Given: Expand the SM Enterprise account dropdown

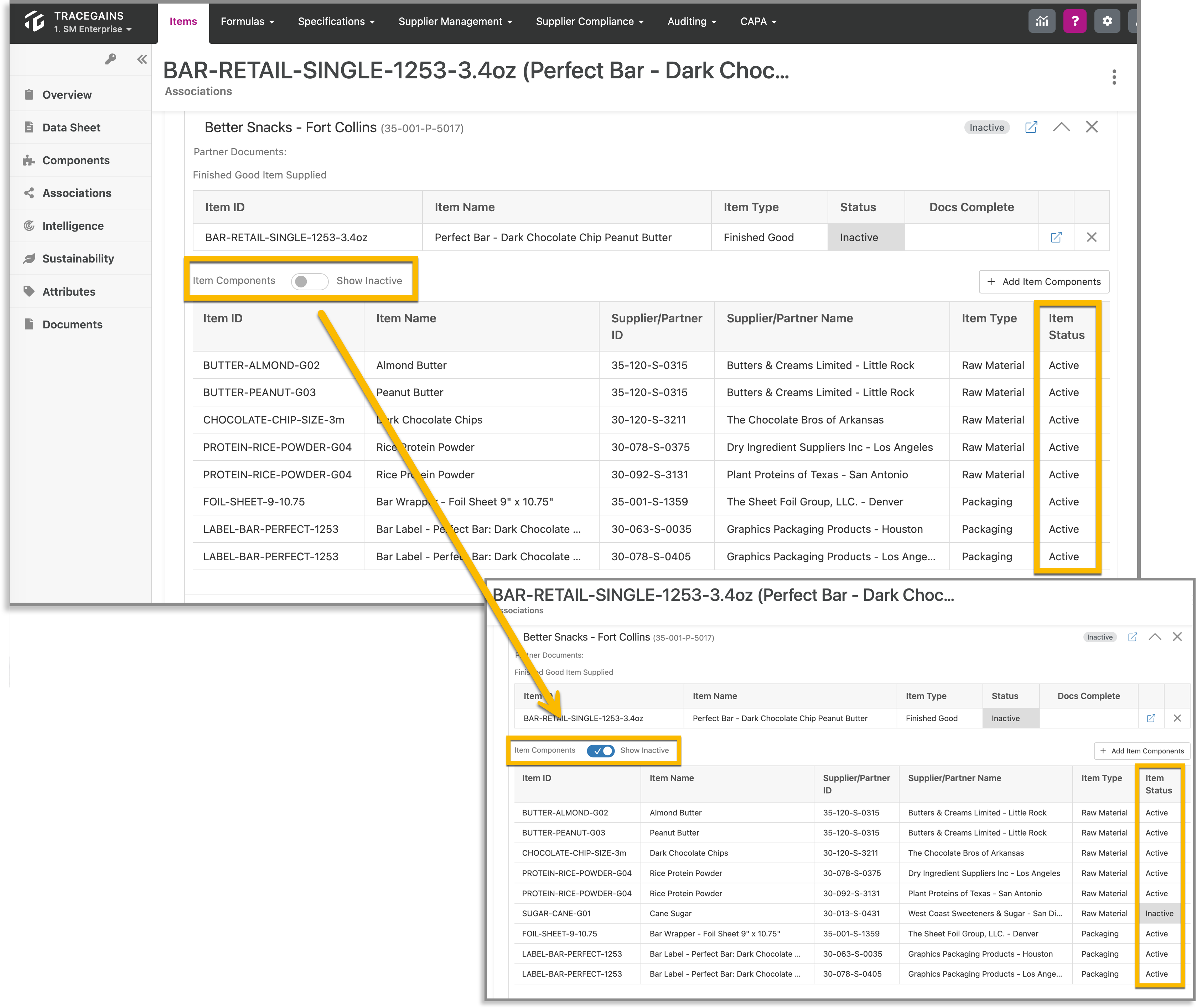Looking at the screenshot, I should tap(93, 29).
